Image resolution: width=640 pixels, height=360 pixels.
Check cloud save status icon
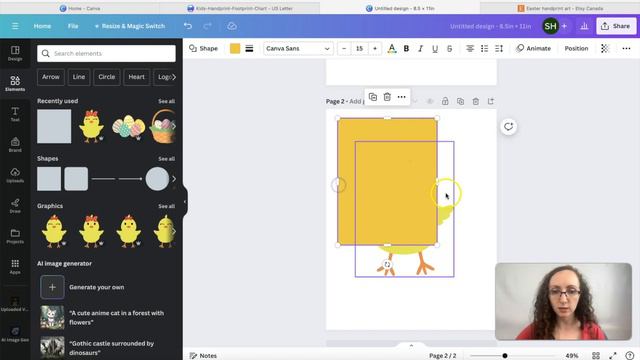click(x=232, y=26)
